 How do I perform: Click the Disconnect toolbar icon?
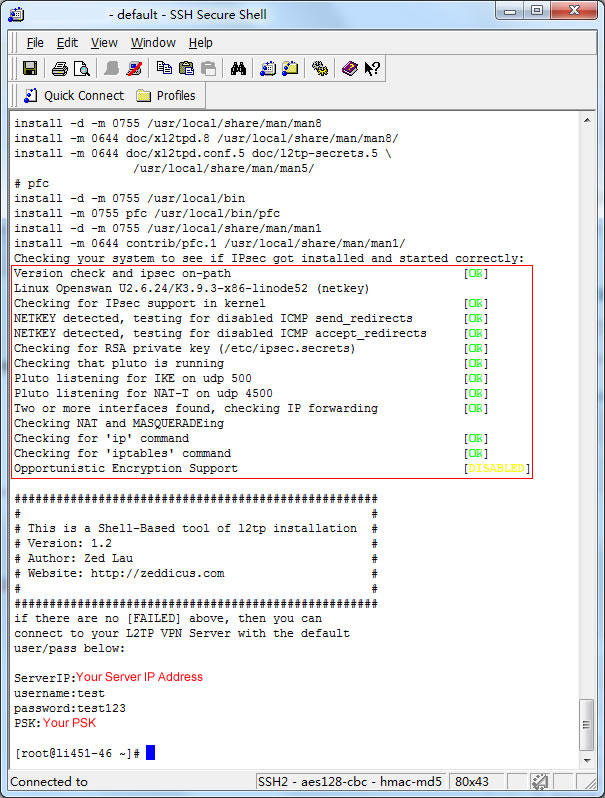(134, 68)
